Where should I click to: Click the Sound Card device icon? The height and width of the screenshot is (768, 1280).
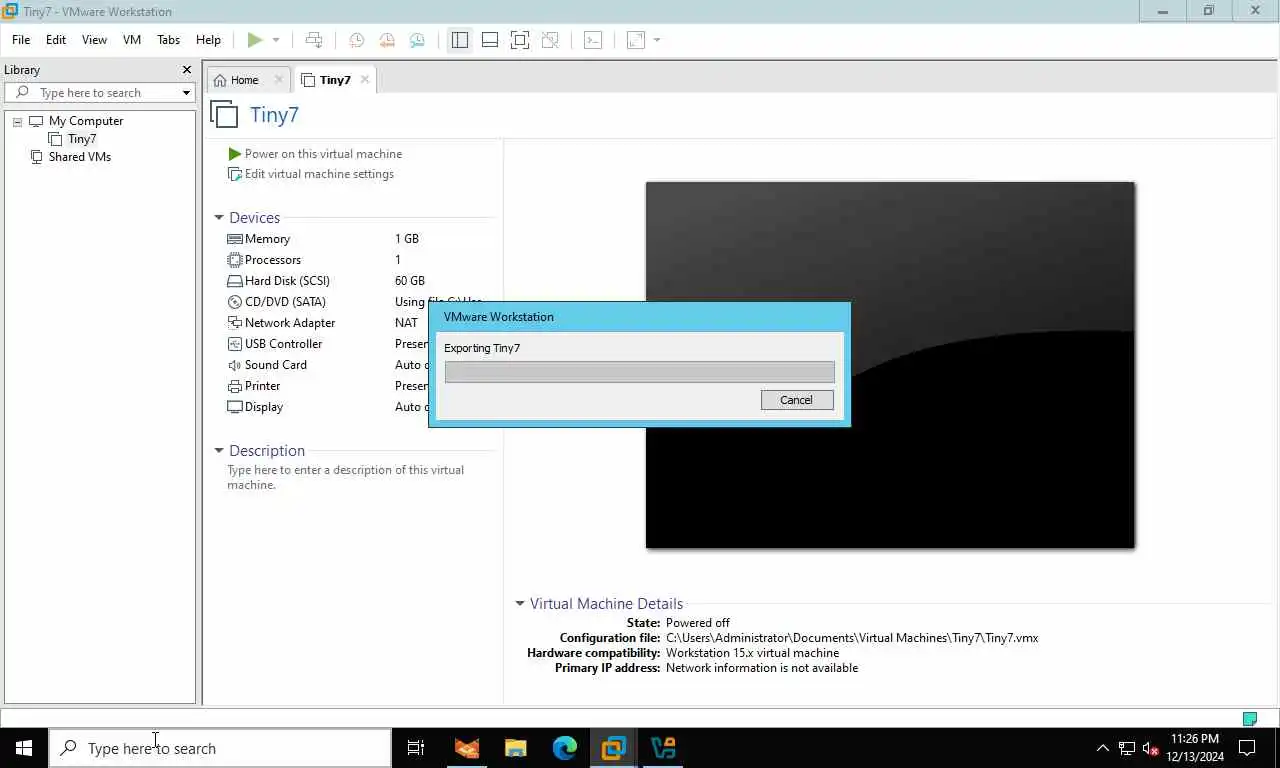coord(235,365)
